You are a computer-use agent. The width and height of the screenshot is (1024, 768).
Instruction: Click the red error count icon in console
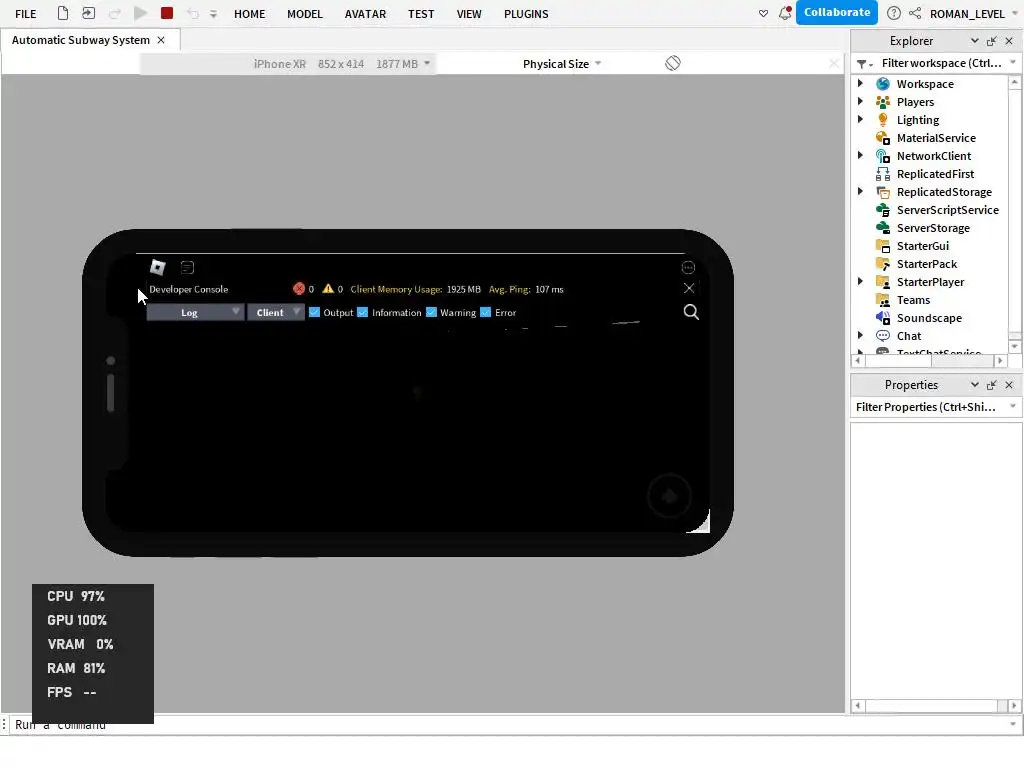pos(299,289)
